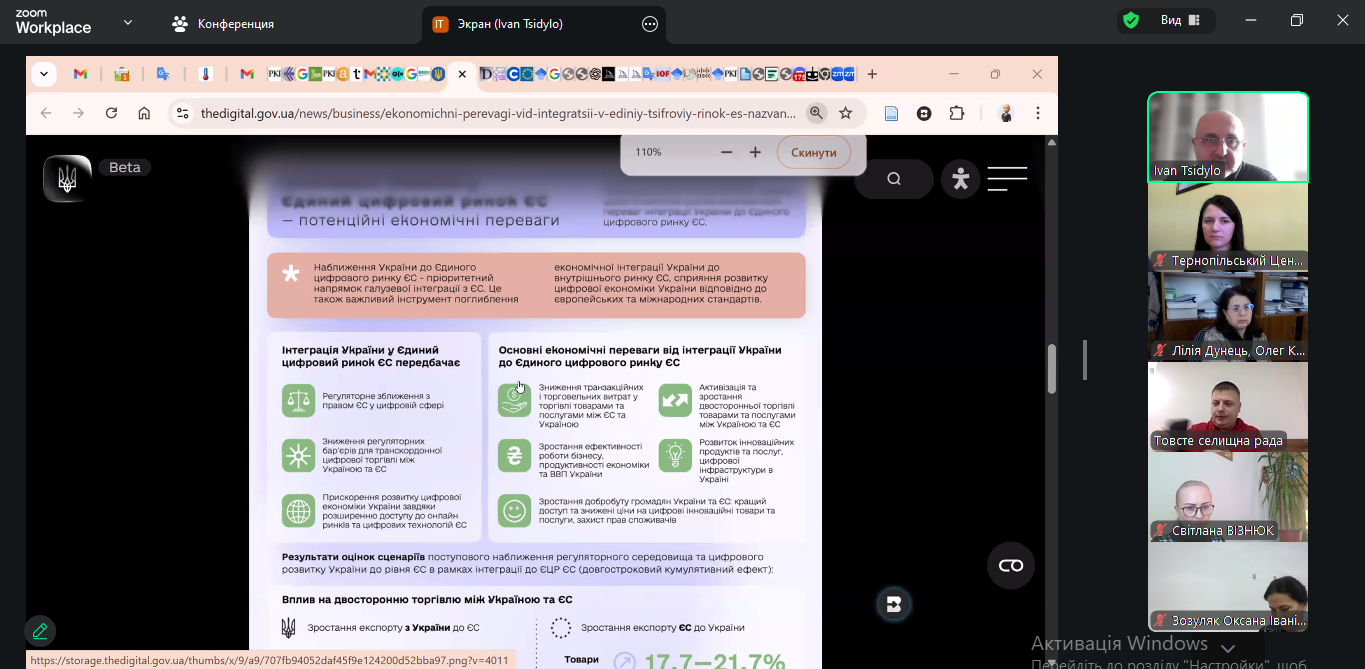The image size is (1365, 669).
Task: Switch to the Конференция tab
Action: [224, 24]
